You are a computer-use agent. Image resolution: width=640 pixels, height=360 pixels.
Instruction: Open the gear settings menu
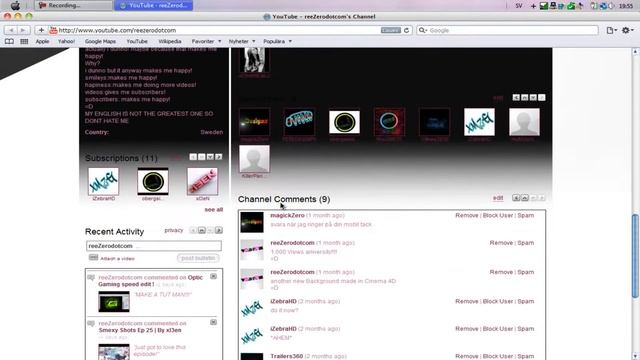click(627, 30)
